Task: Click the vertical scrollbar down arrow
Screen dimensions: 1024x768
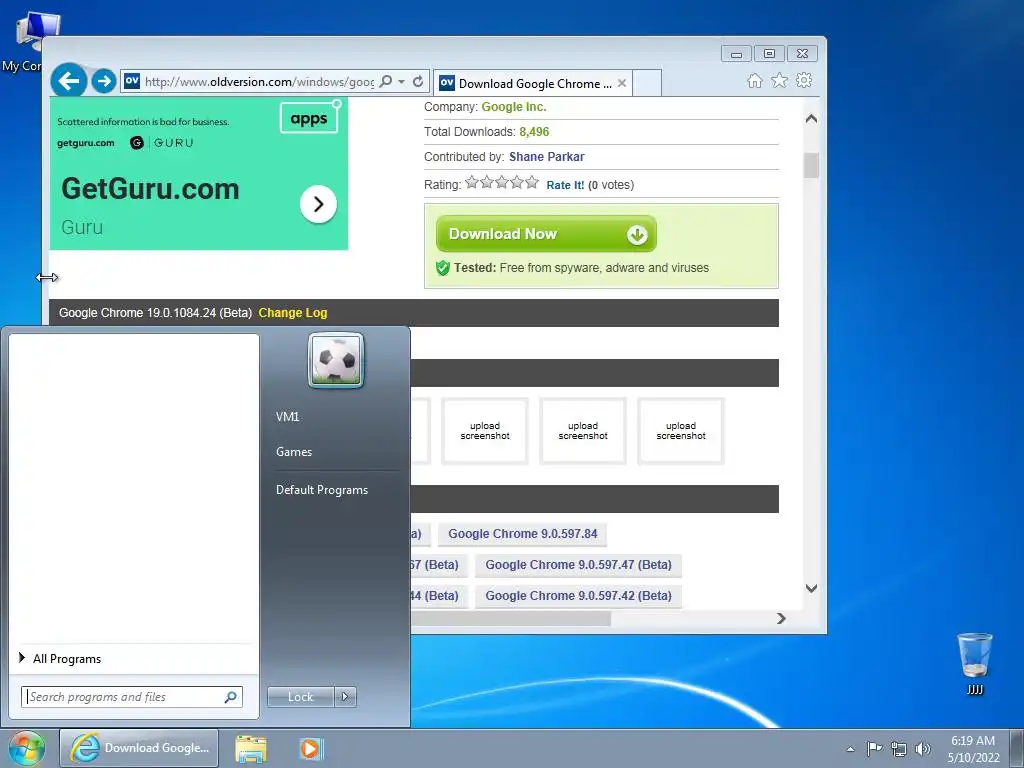Action: [x=811, y=588]
